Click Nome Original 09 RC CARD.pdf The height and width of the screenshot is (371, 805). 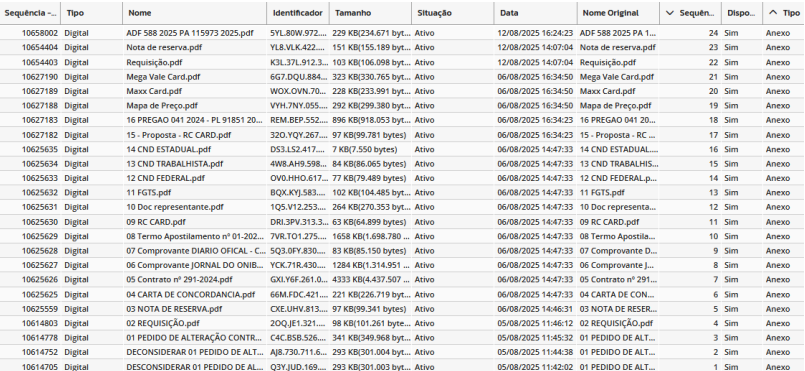coord(610,222)
